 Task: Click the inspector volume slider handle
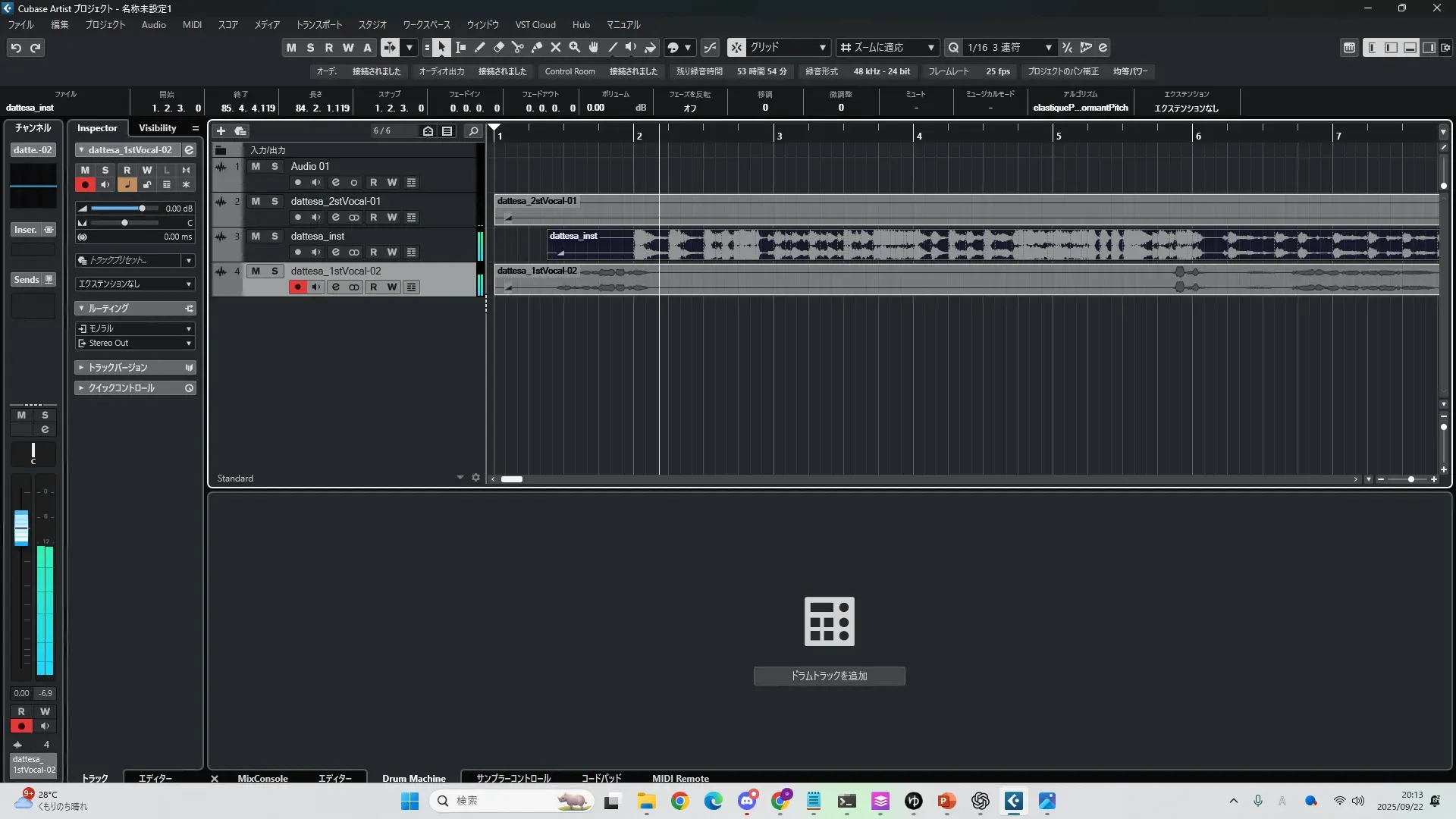pos(142,209)
